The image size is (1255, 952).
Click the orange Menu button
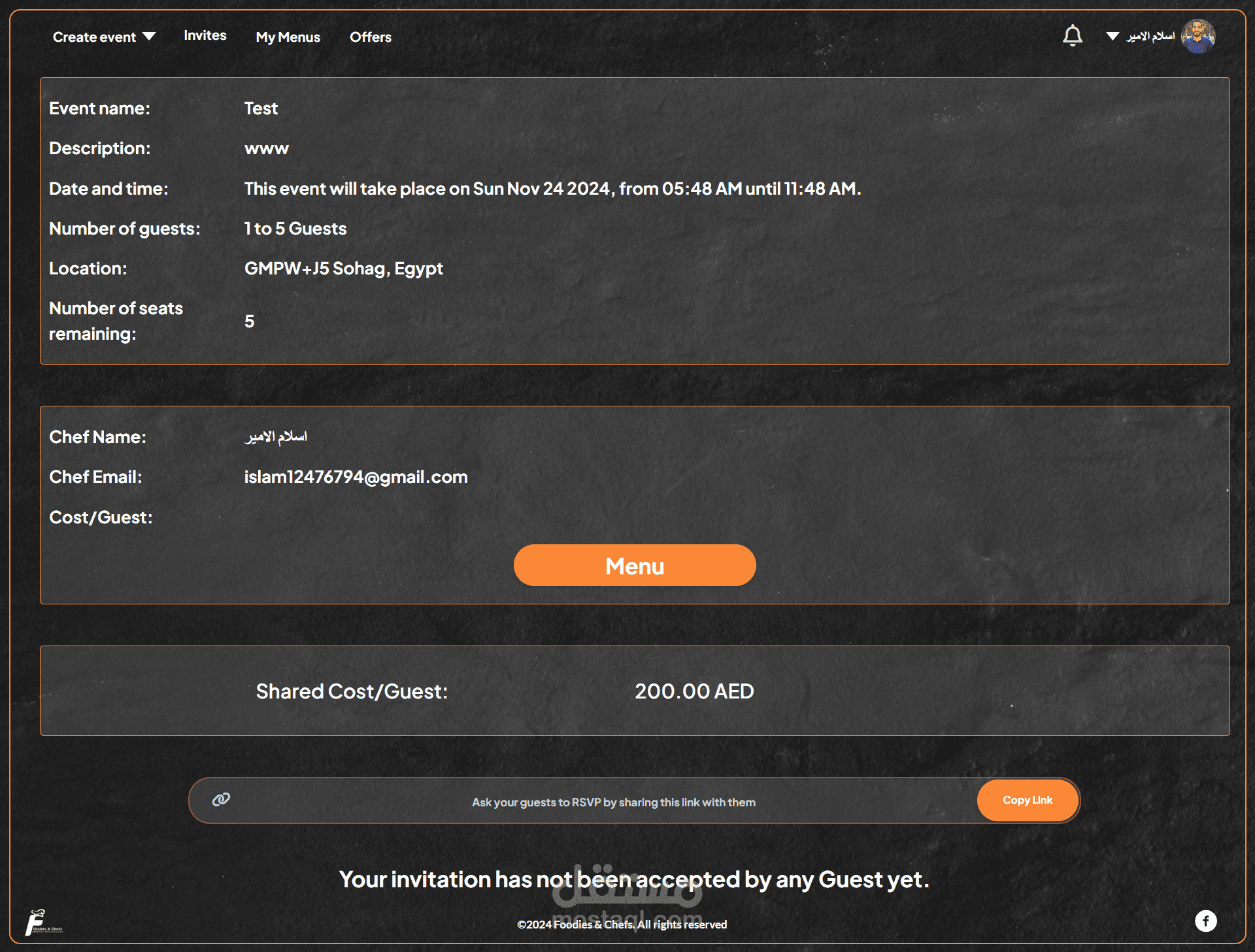(634, 565)
